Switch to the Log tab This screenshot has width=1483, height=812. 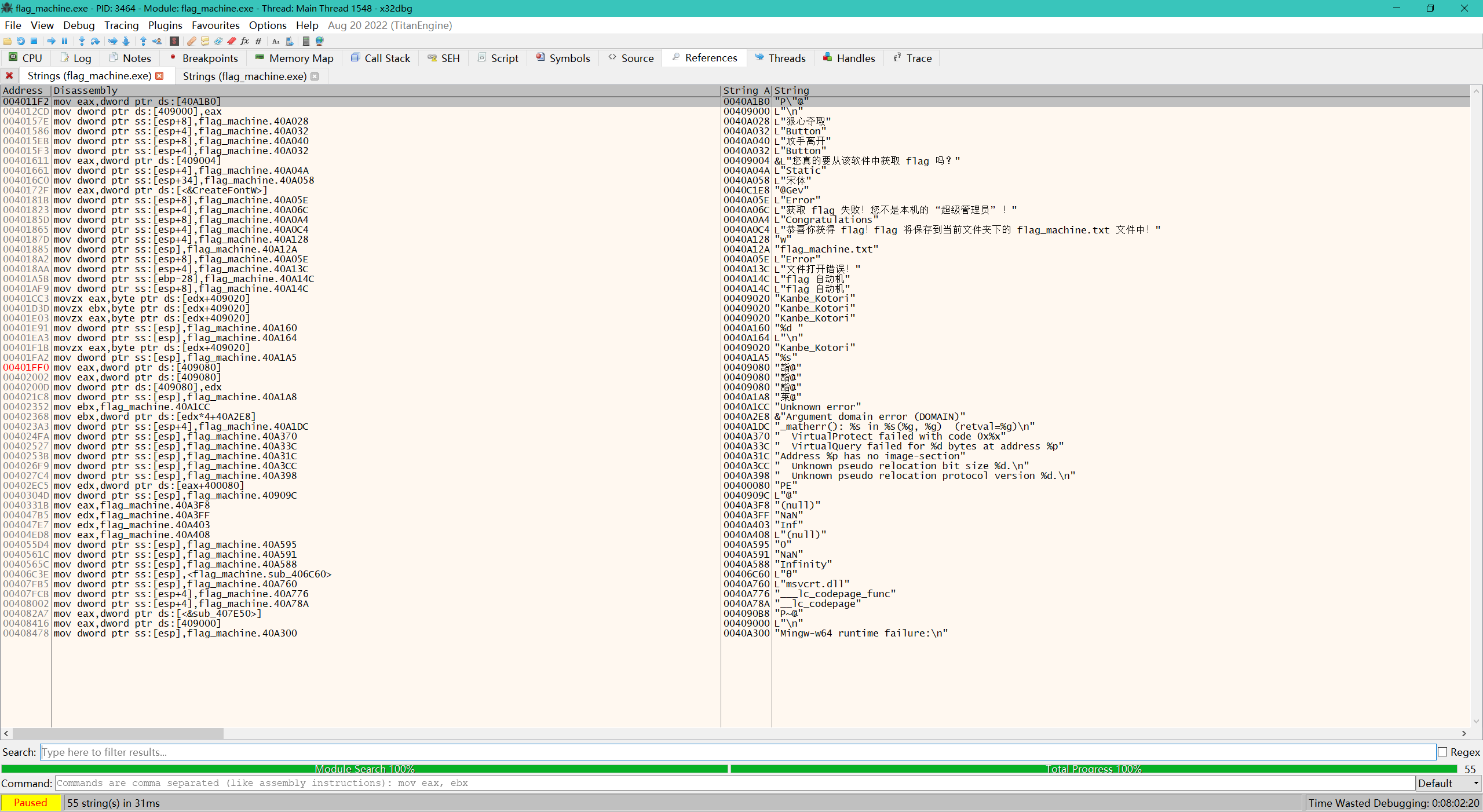[76, 58]
